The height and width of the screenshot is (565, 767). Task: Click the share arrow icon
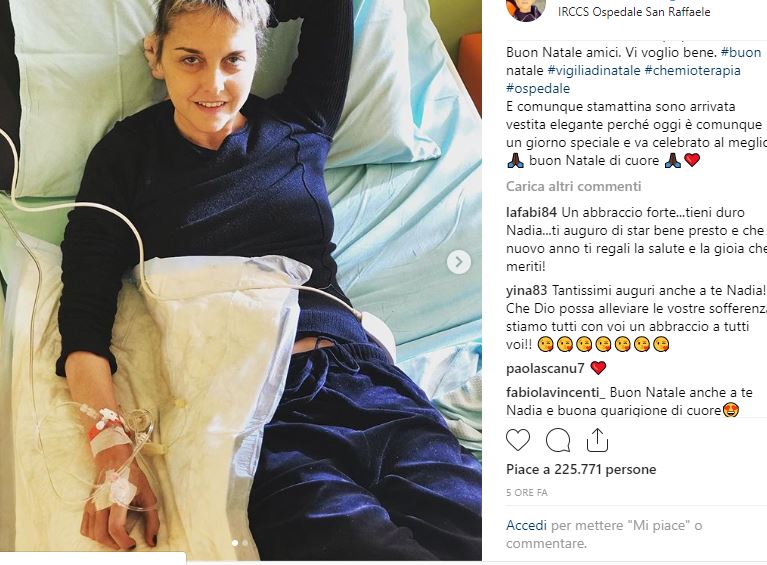(597, 440)
